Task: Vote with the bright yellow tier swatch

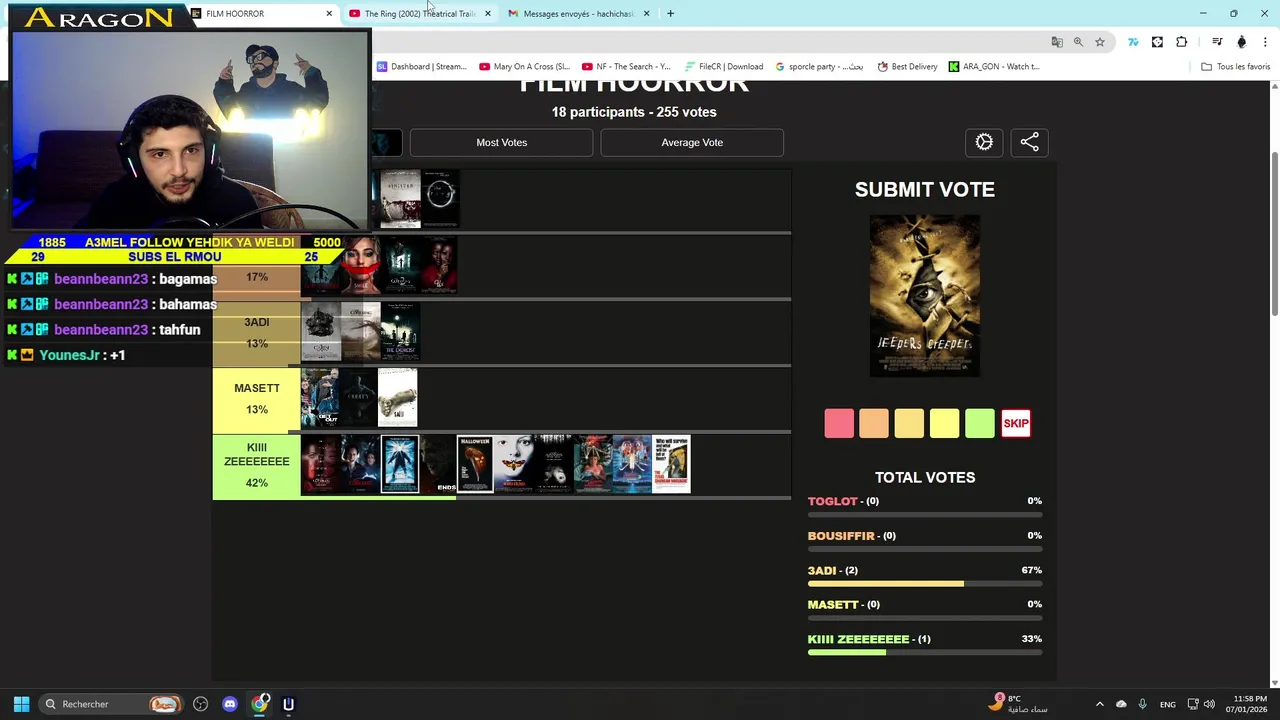Action: [944, 423]
